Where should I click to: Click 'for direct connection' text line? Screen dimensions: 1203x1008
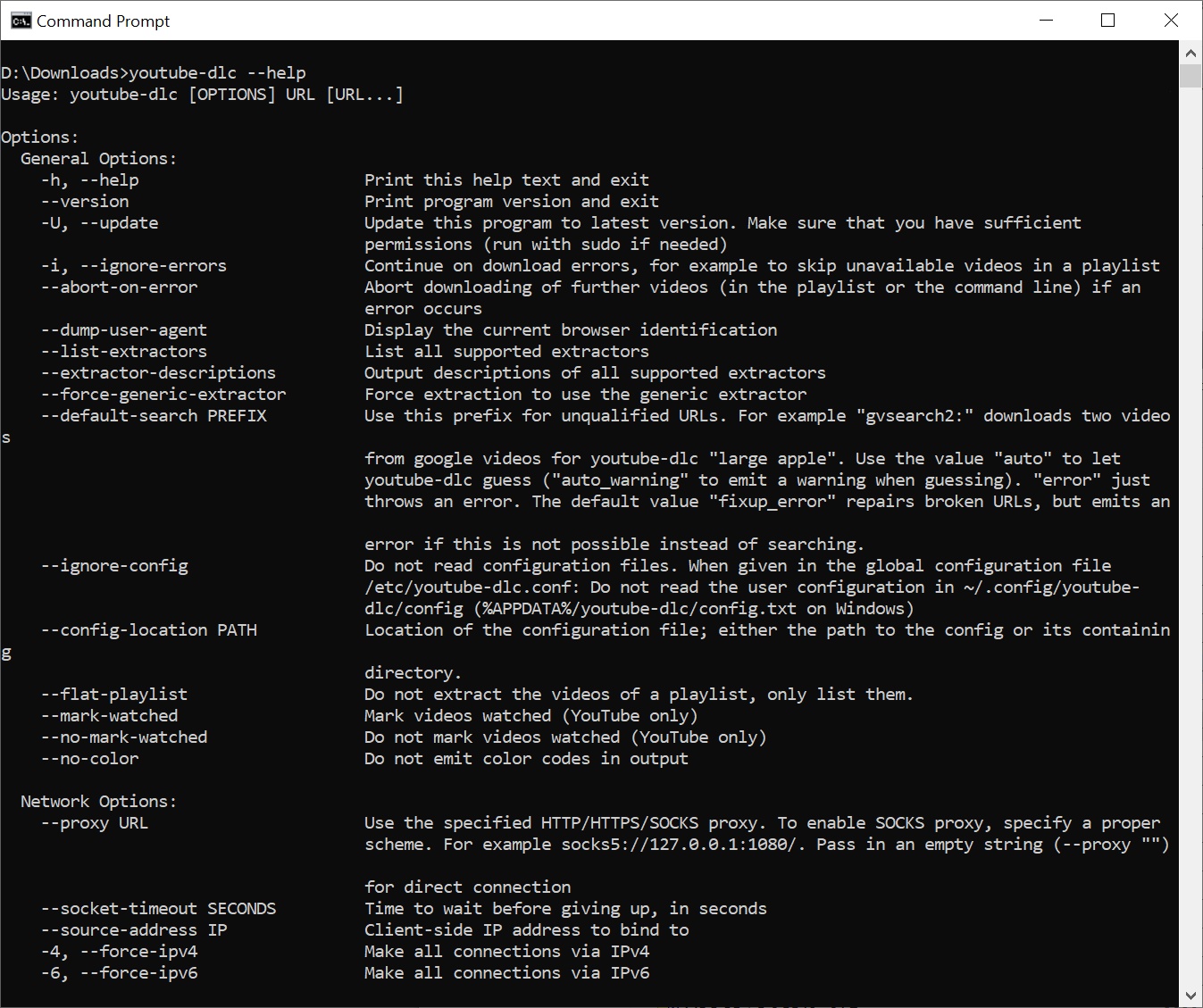click(468, 887)
